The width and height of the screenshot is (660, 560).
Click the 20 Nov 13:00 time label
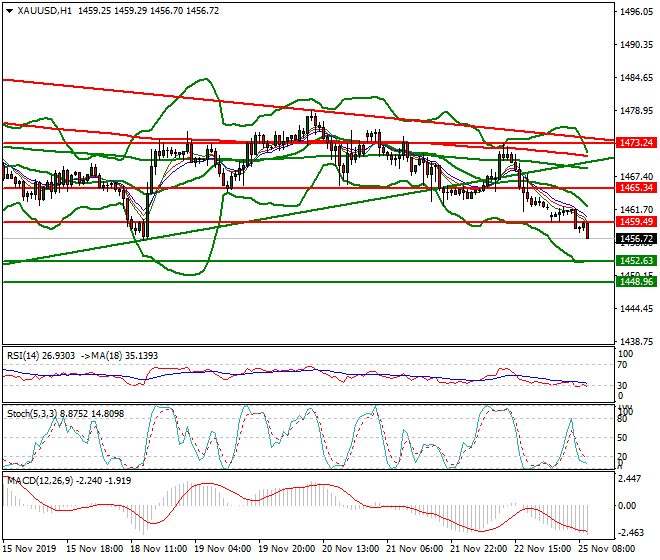click(351, 549)
